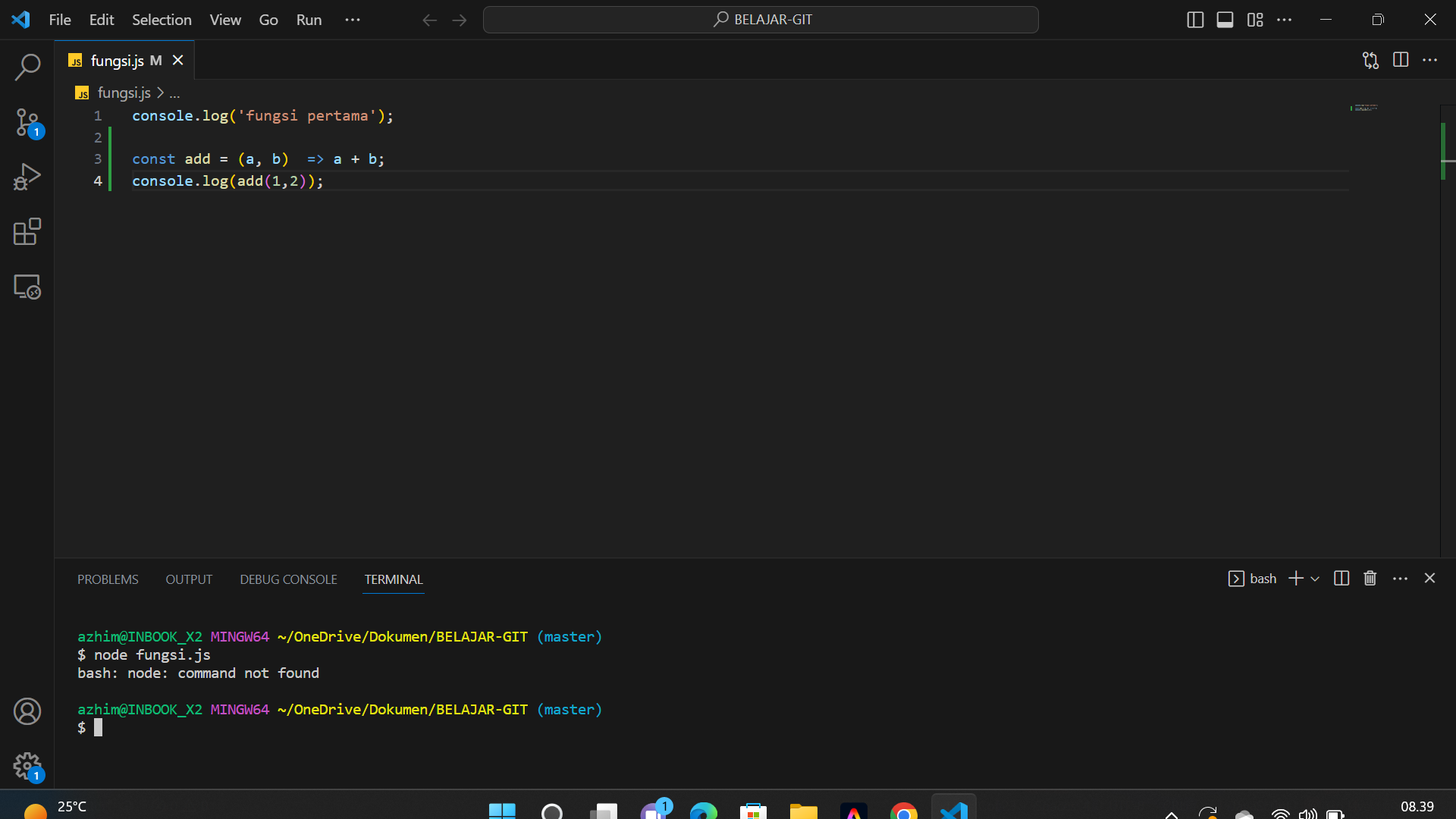Expand the new terminal launch profile dropdown
The height and width of the screenshot is (819, 1456).
click(x=1316, y=579)
